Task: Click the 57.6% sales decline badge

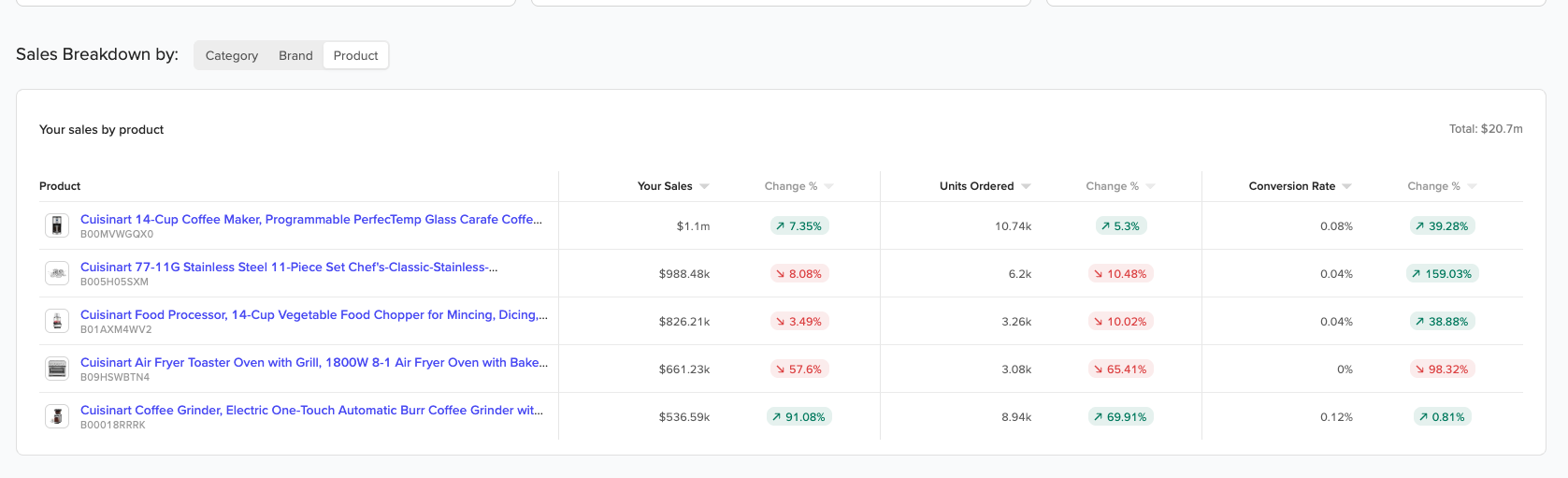Action: (x=798, y=369)
